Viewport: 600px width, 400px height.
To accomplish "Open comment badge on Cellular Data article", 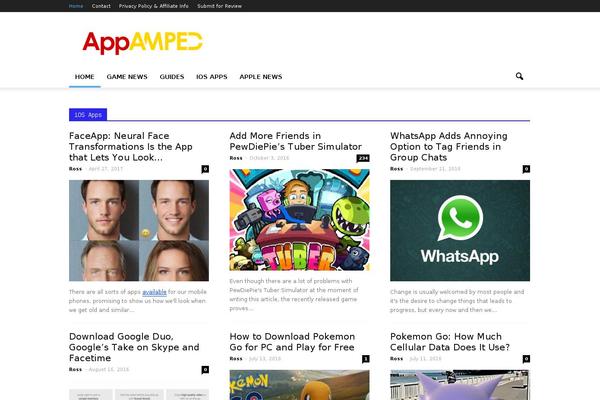I will pyautogui.click(x=526, y=359).
